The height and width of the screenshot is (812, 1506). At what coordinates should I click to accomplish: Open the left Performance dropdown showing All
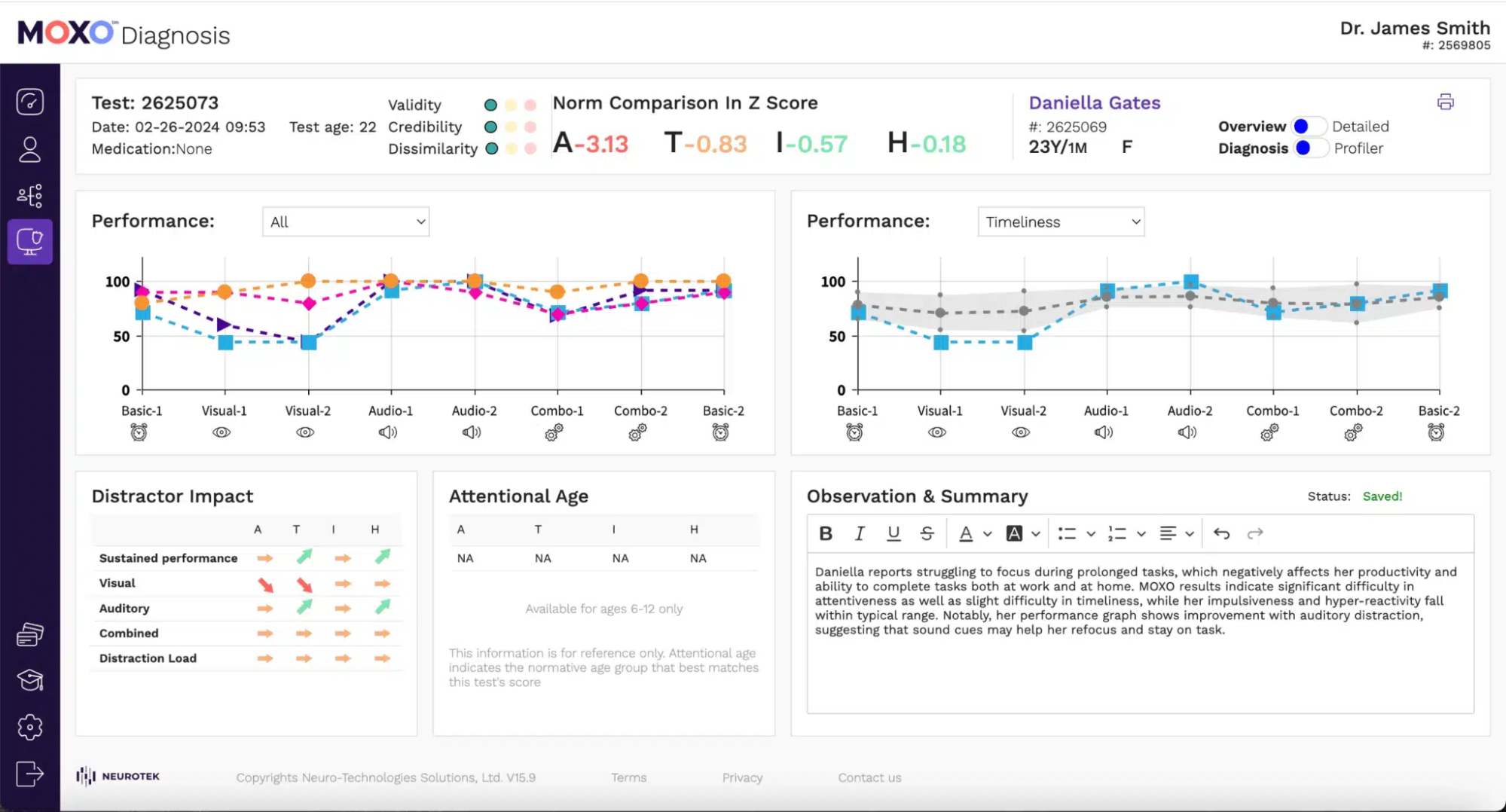[346, 221]
